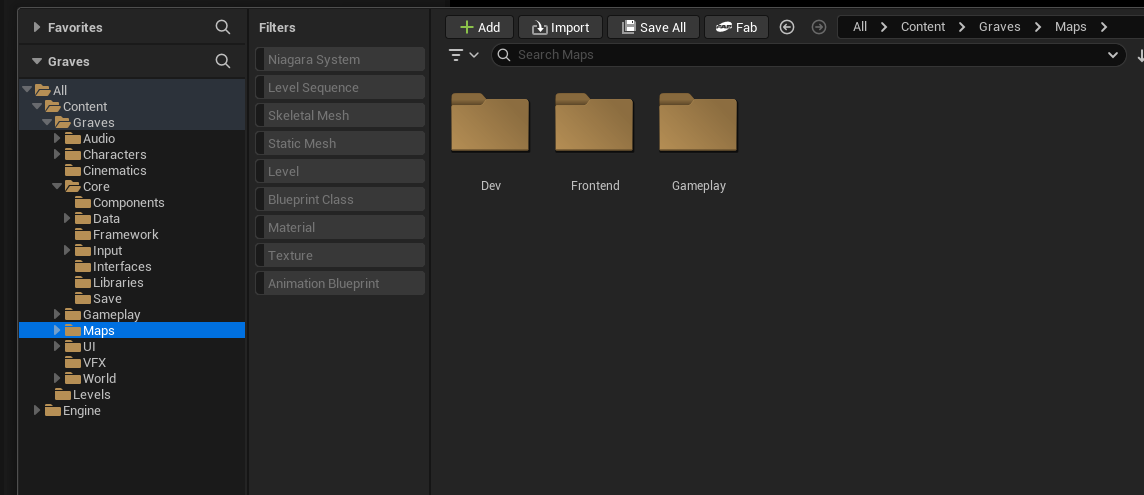The height and width of the screenshot is (495, 1144).
Task: Expand the Engine folder arrow
Action: coord(37,410)
